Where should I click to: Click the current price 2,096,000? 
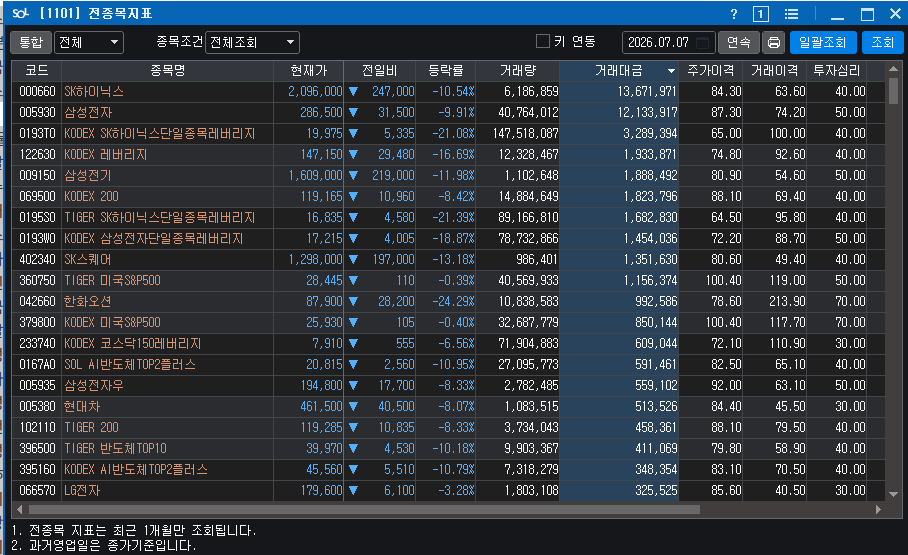coord(315,92)
